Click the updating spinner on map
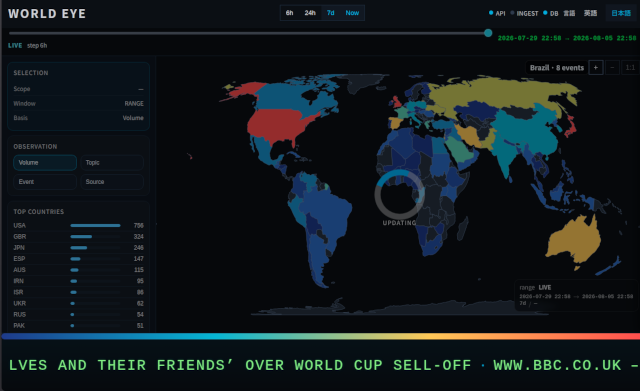Screen dimensions: 640x391 400,194
